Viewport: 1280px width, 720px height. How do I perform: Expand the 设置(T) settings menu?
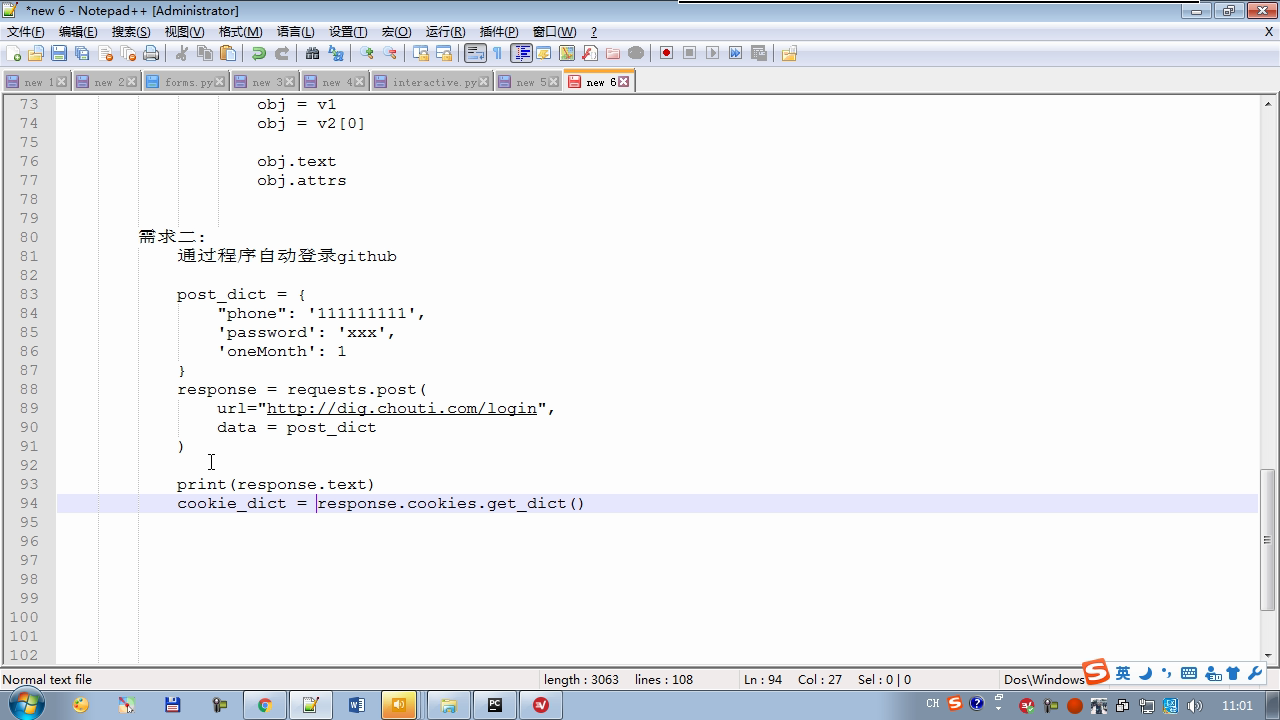point(348,32)
